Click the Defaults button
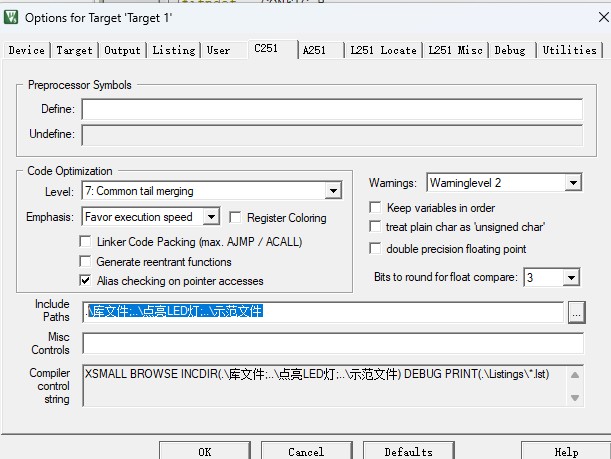 tap(408, 451)
